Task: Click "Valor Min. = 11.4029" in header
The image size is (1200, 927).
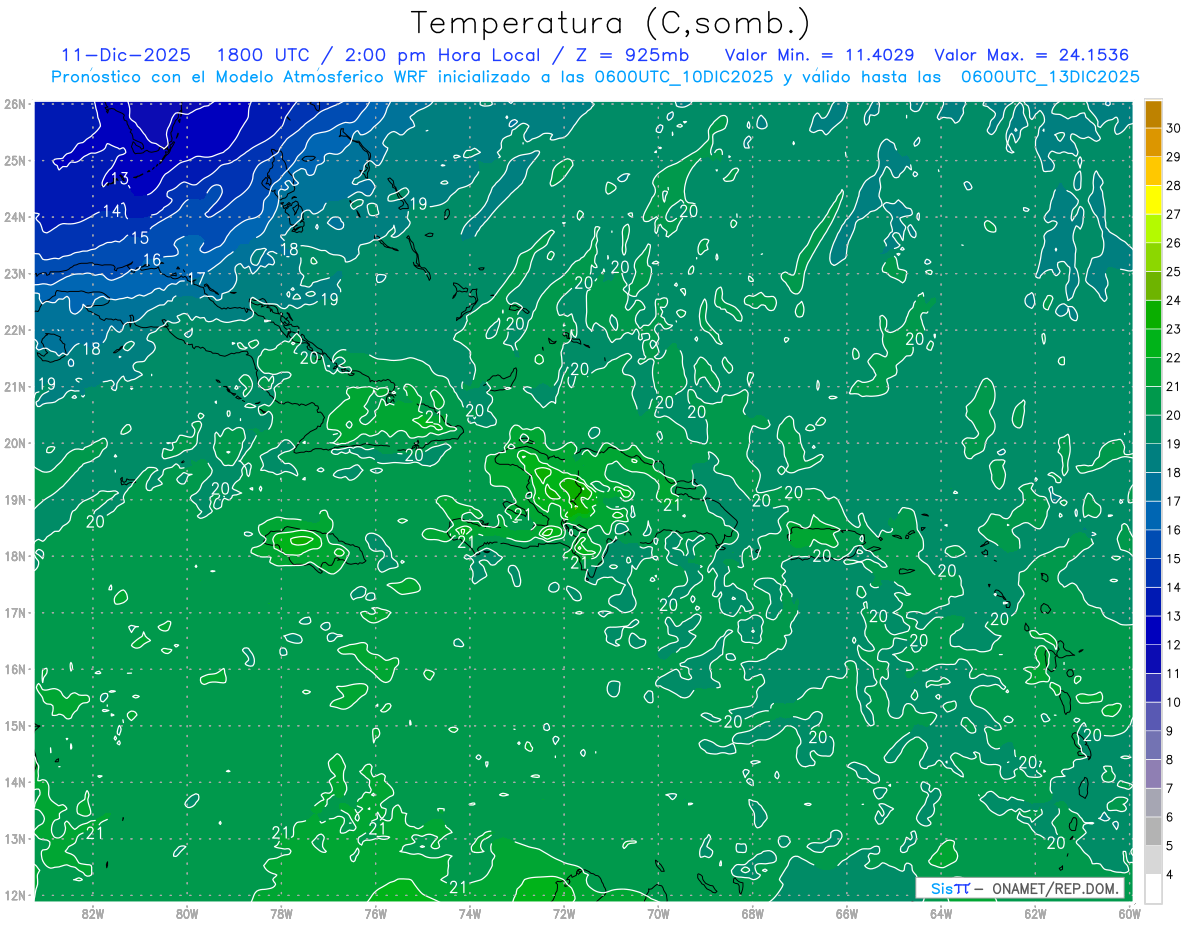Action: click(x=819, y=55)
